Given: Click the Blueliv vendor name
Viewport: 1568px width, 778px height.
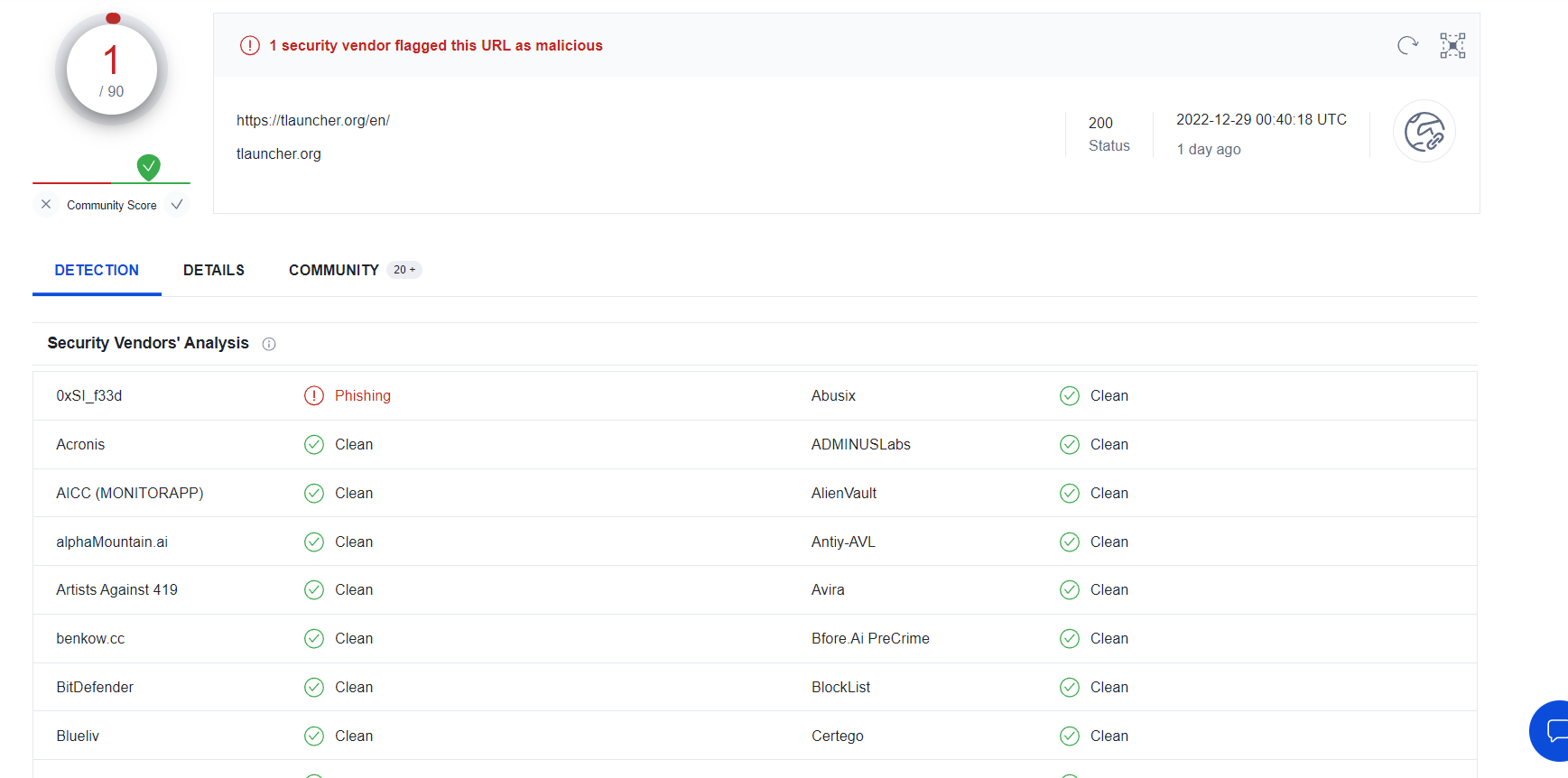Looking at the screenshot, I should pos(78,736).
